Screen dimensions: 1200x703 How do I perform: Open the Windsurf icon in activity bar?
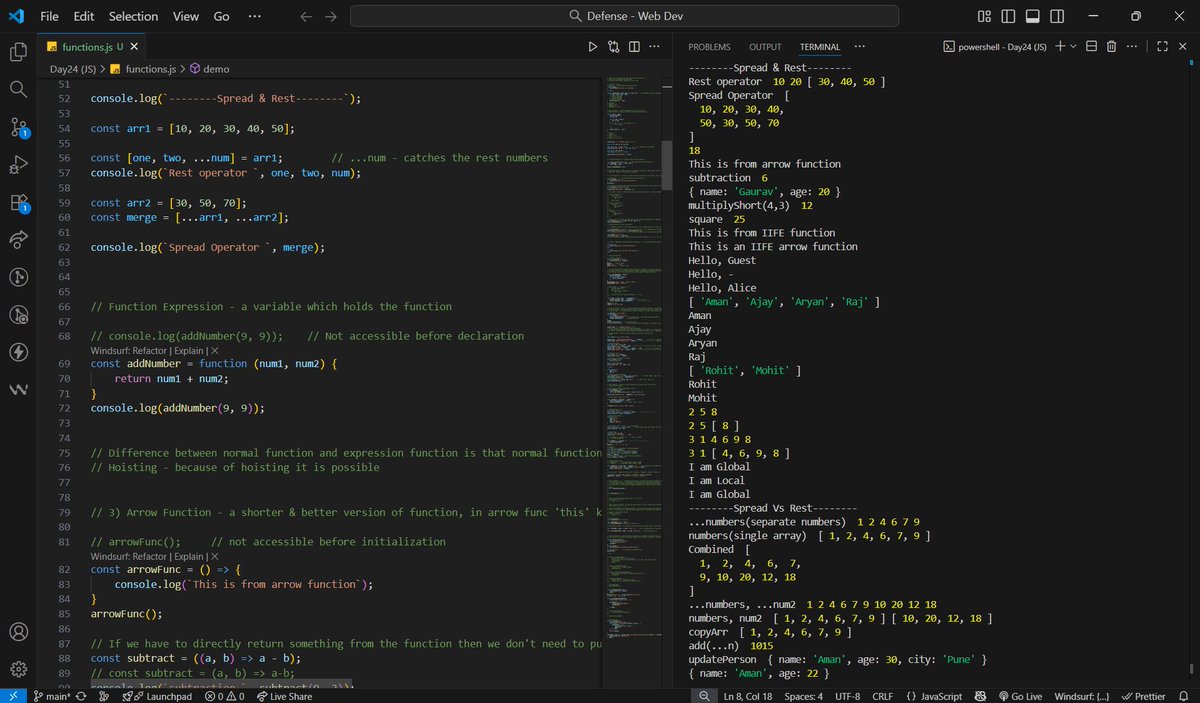coord(18,390)
